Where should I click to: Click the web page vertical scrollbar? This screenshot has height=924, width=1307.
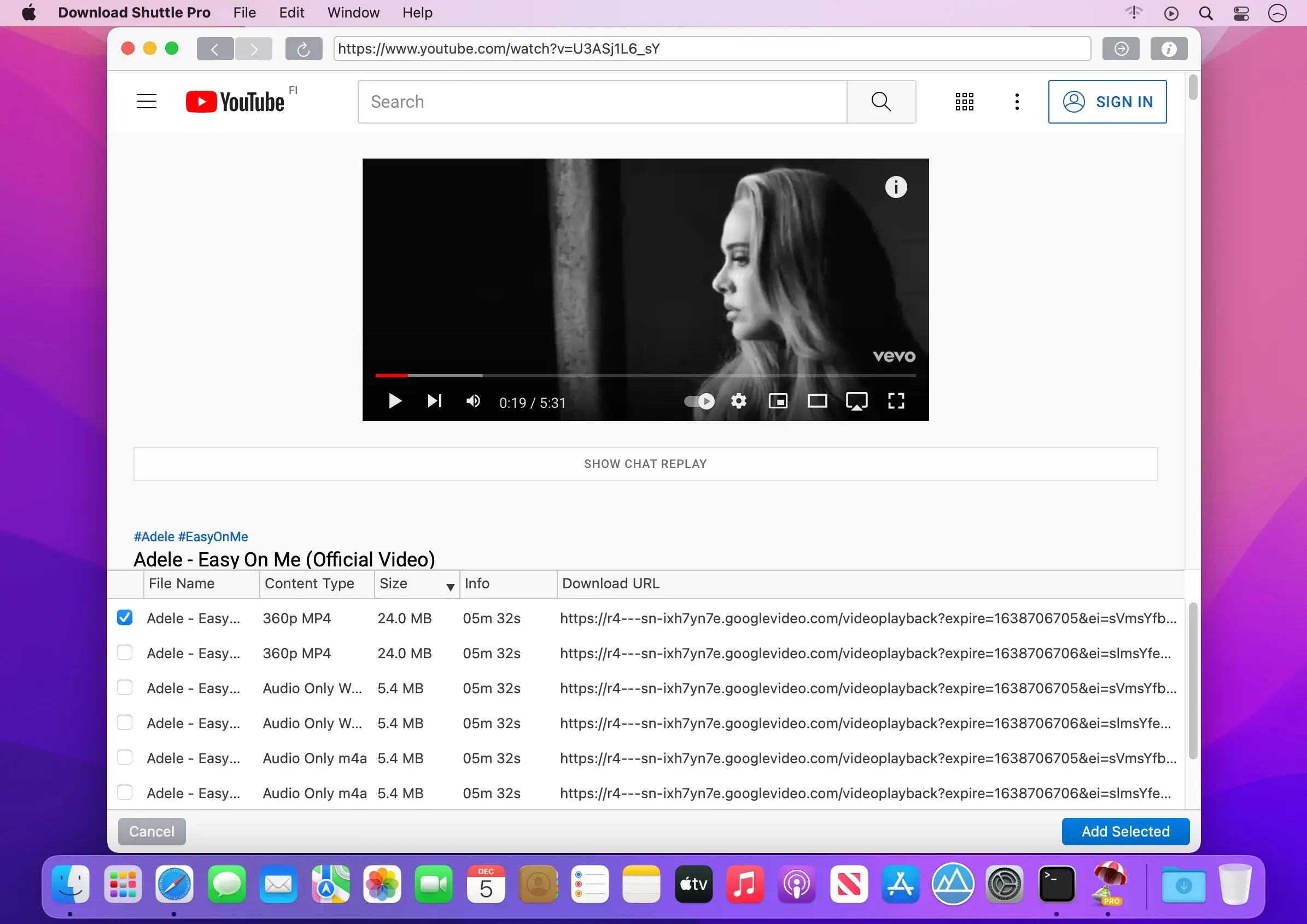(x=1193, y=87)
